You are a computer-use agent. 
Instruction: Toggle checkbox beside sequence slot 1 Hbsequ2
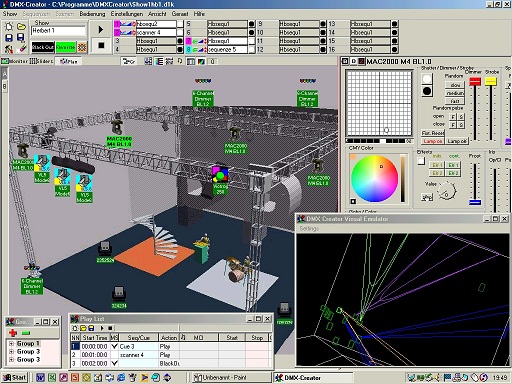tap(180, 24)
